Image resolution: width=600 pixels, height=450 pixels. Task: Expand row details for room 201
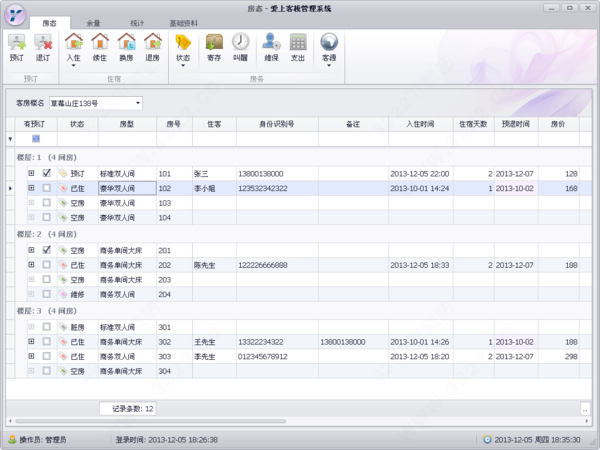(31, 250)
